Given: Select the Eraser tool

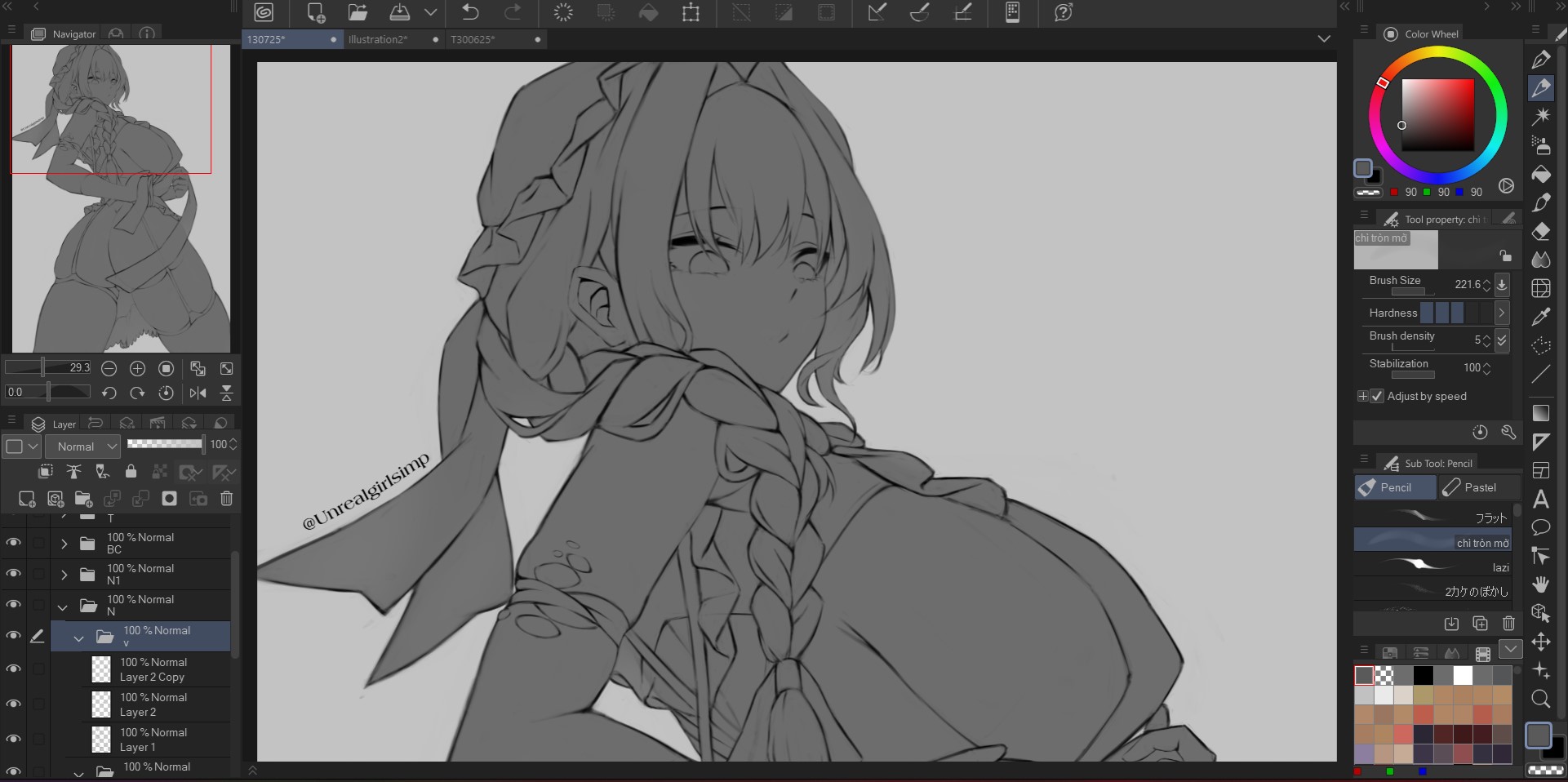Looking at the screenshot, I should (x=1541, y=231).
